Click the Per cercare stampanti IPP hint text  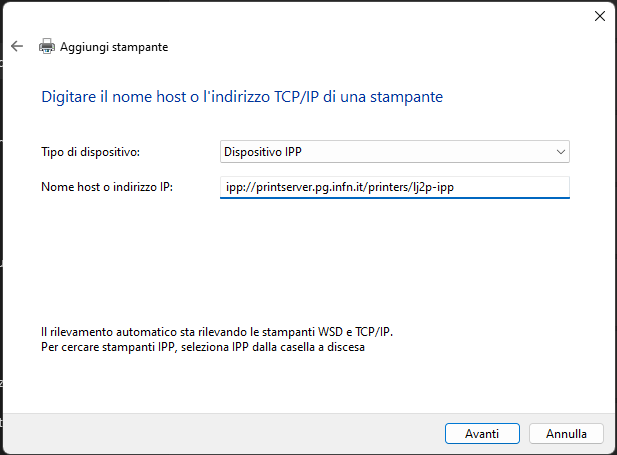(203, 347)
